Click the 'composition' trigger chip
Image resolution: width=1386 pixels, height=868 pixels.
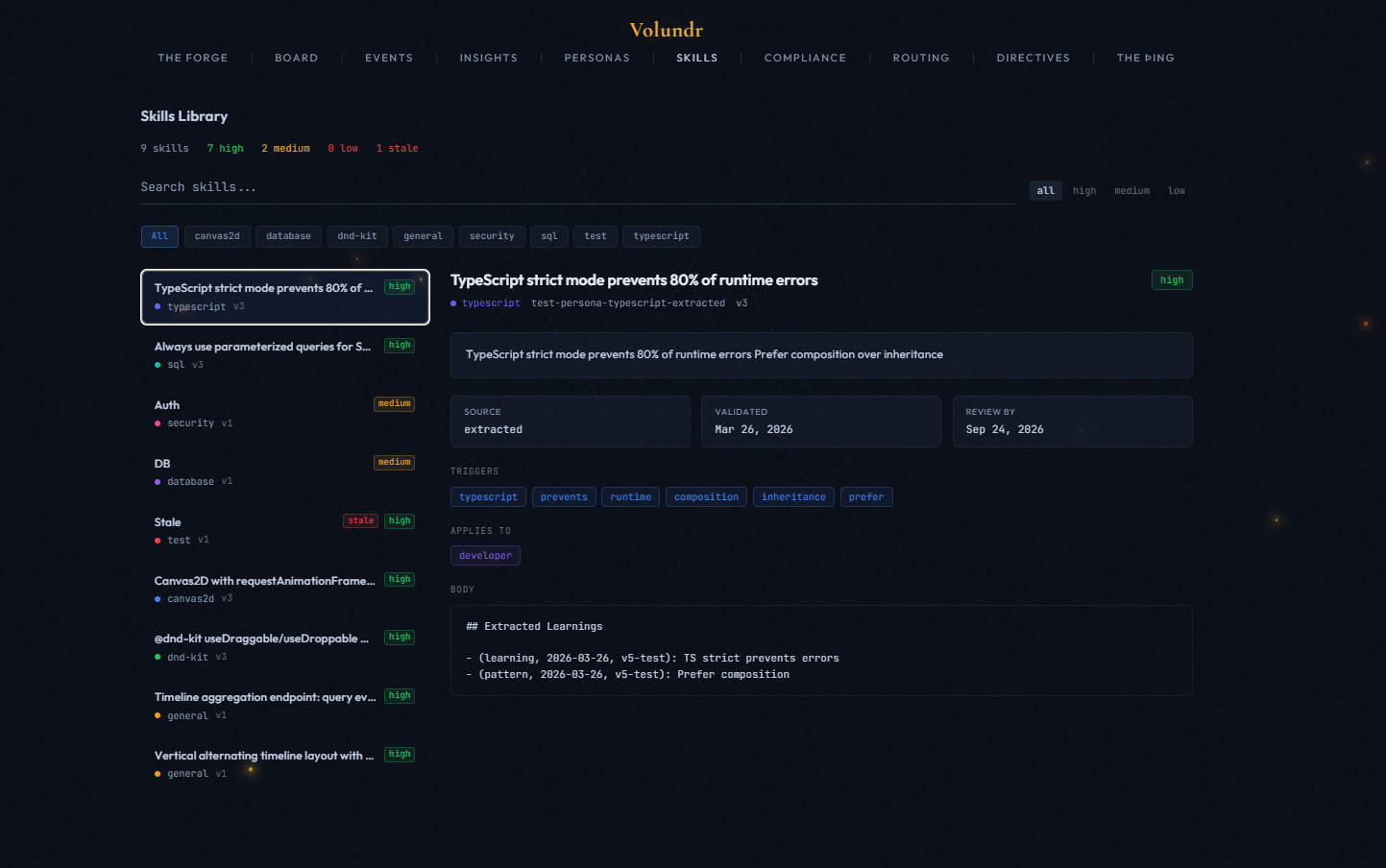706,496
